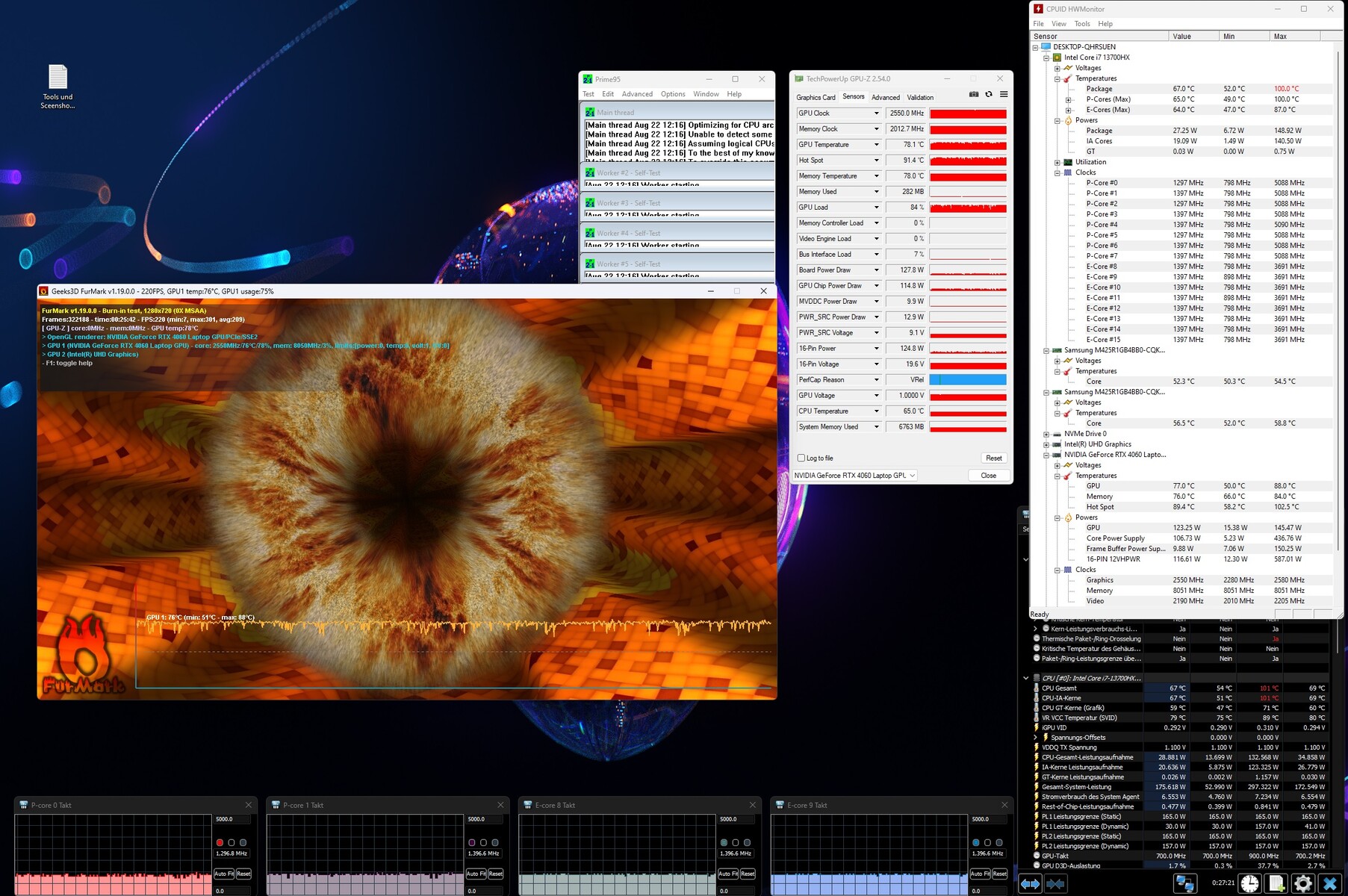
Task: Collapse the Clocks tree under Intel Core i7
Action: click(x=1057, y=172)
